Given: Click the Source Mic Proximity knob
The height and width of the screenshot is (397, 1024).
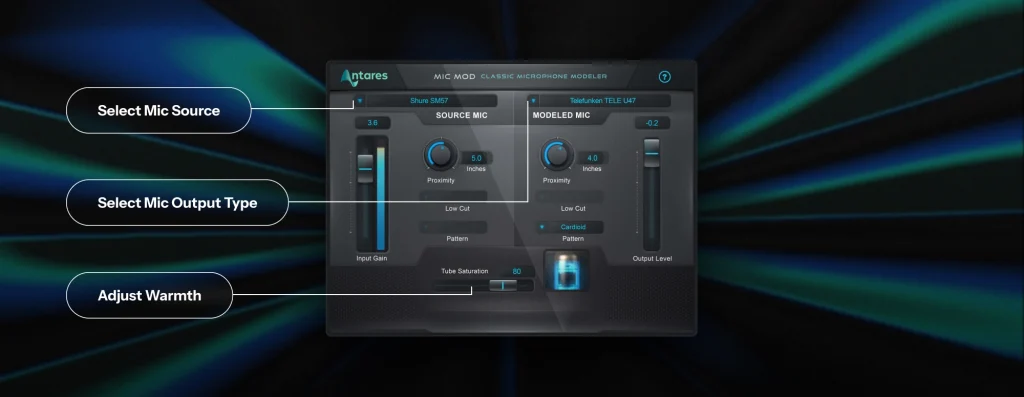Looking at the screenshot, I should click(440, 155).
